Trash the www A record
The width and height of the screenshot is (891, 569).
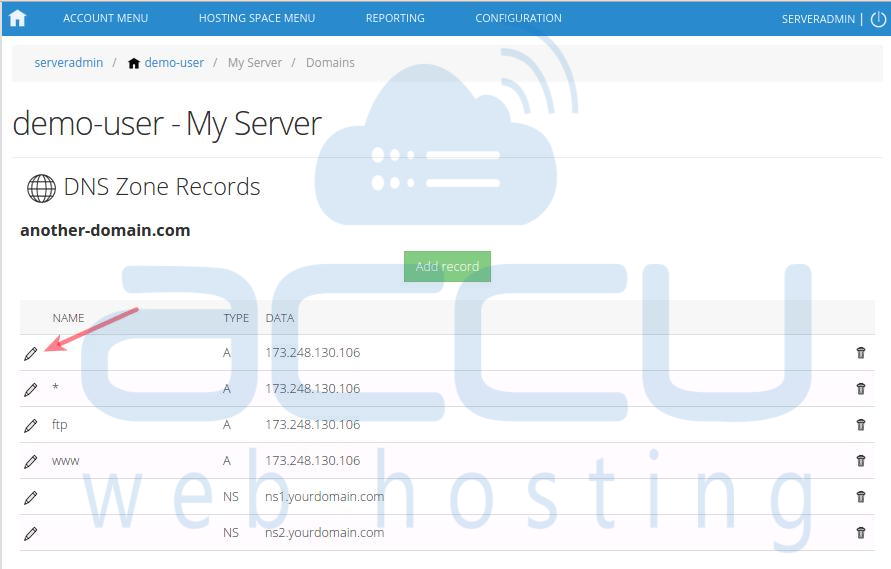(860, 461)
